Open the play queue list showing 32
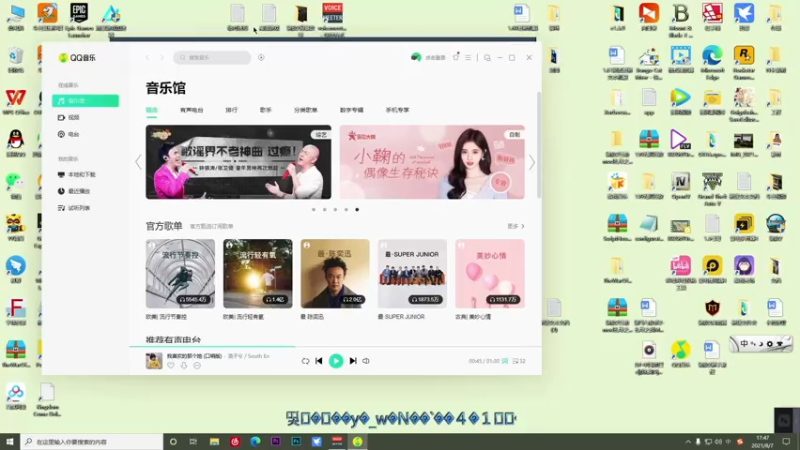 (x=519, y=361)
